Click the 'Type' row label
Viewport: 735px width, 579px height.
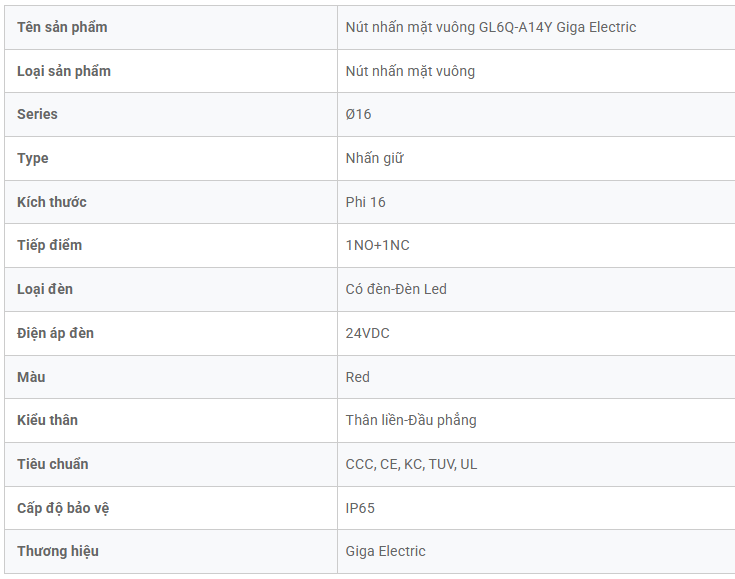(33, 158)
